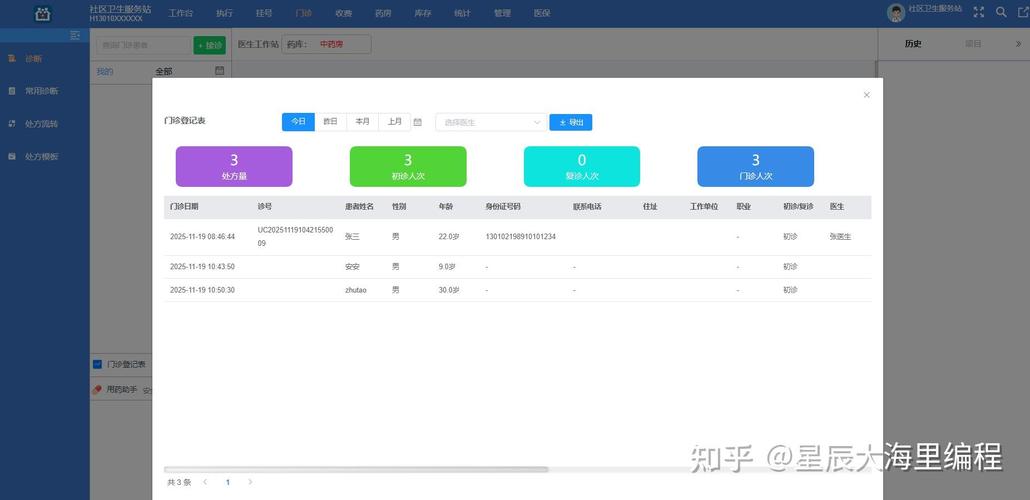
Task: Click ID number 130102198910101234
Action: coord(521,237)
